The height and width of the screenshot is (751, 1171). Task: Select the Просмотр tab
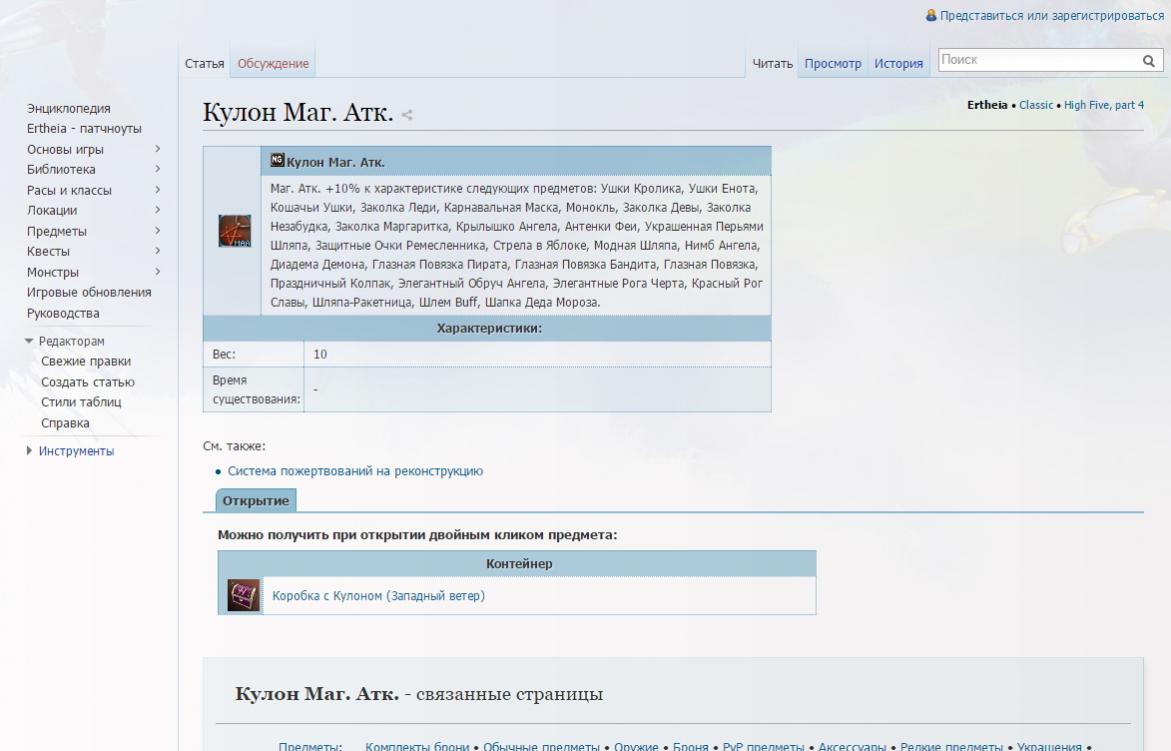tap(833, 64)
